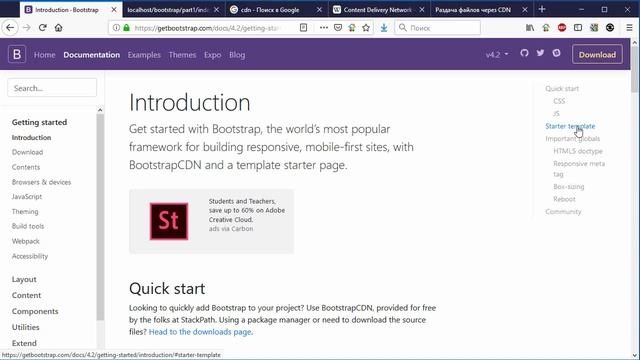Open Webpack sidebar link
This screenshot has height=360, width=640.
pos(26,241)
